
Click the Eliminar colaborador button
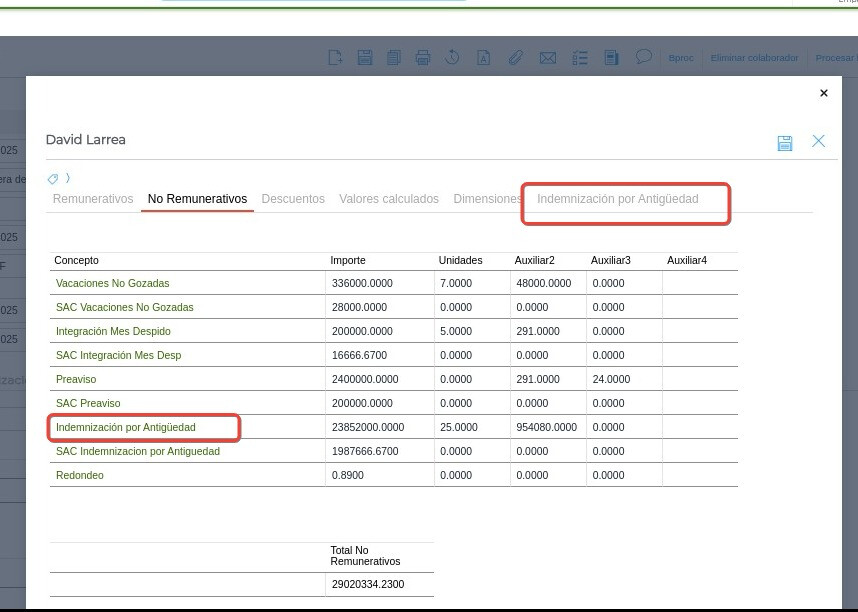pos(754,58)
